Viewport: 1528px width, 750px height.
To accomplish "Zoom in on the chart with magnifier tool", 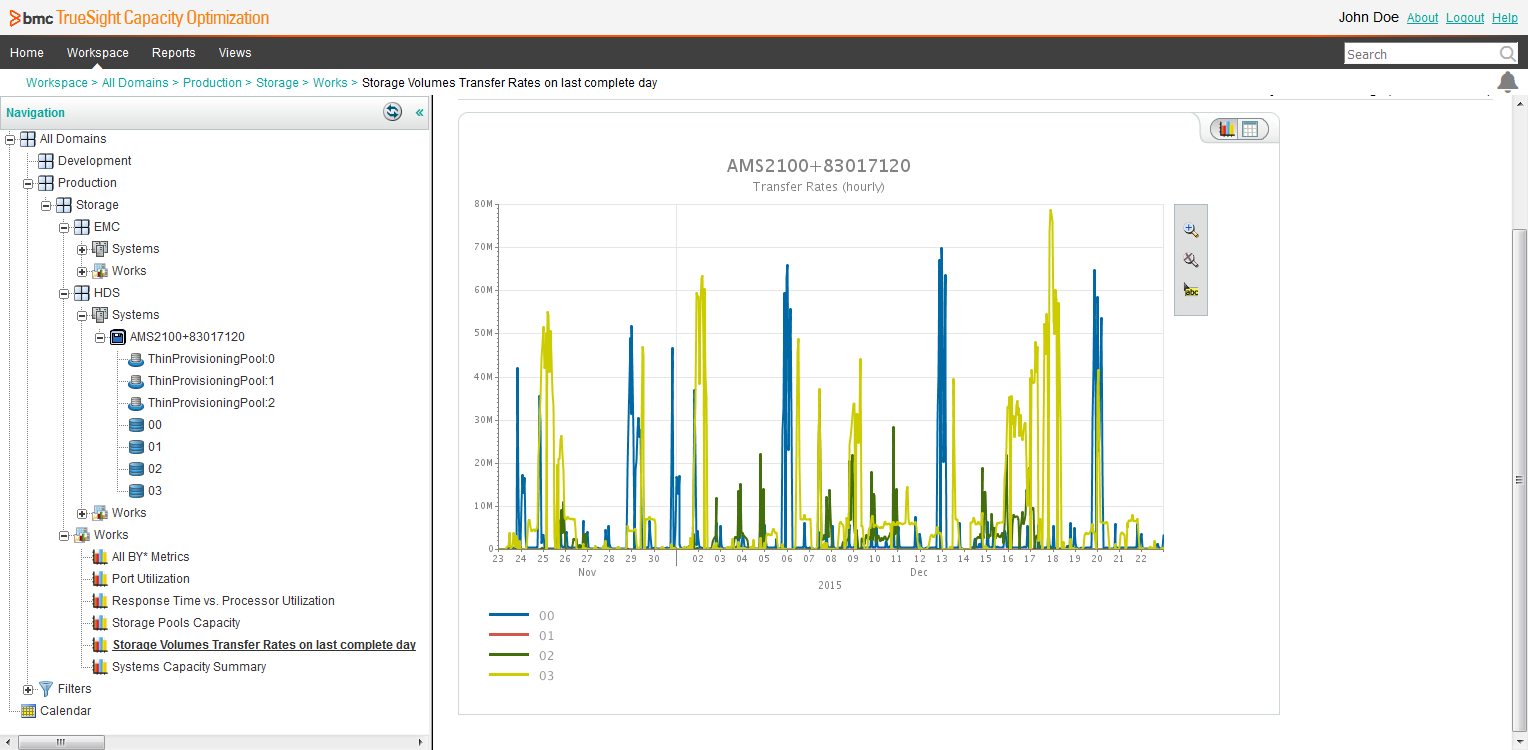I will click(1190, 229).
